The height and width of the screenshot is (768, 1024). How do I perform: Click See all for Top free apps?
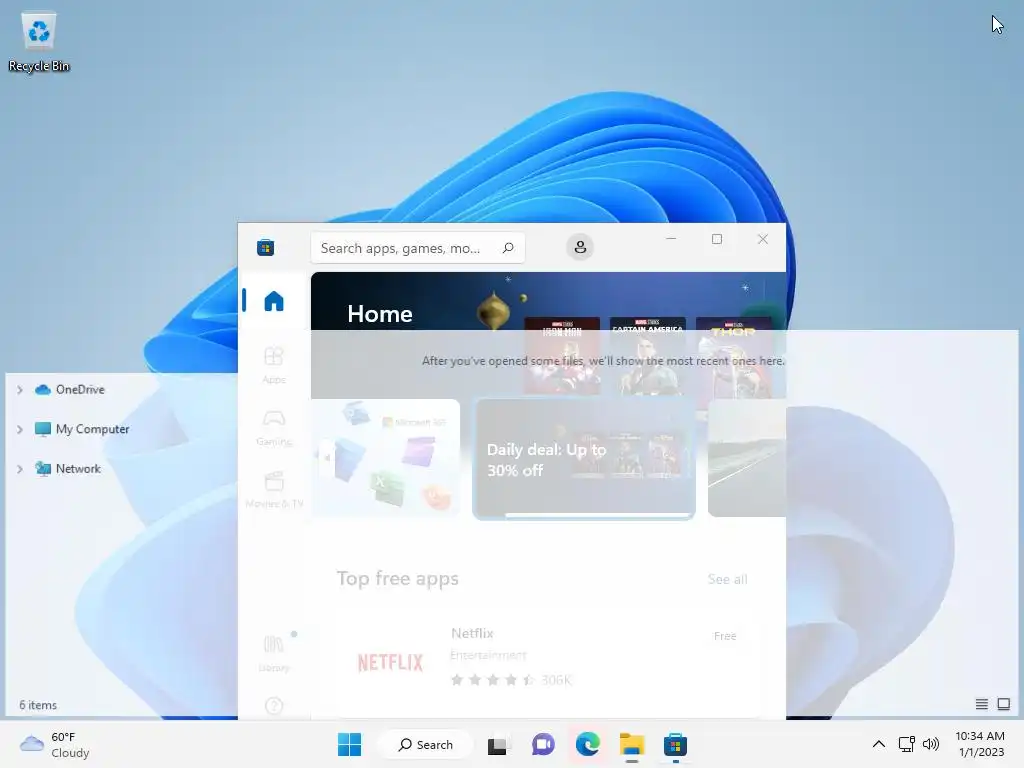tap(728, 579)
